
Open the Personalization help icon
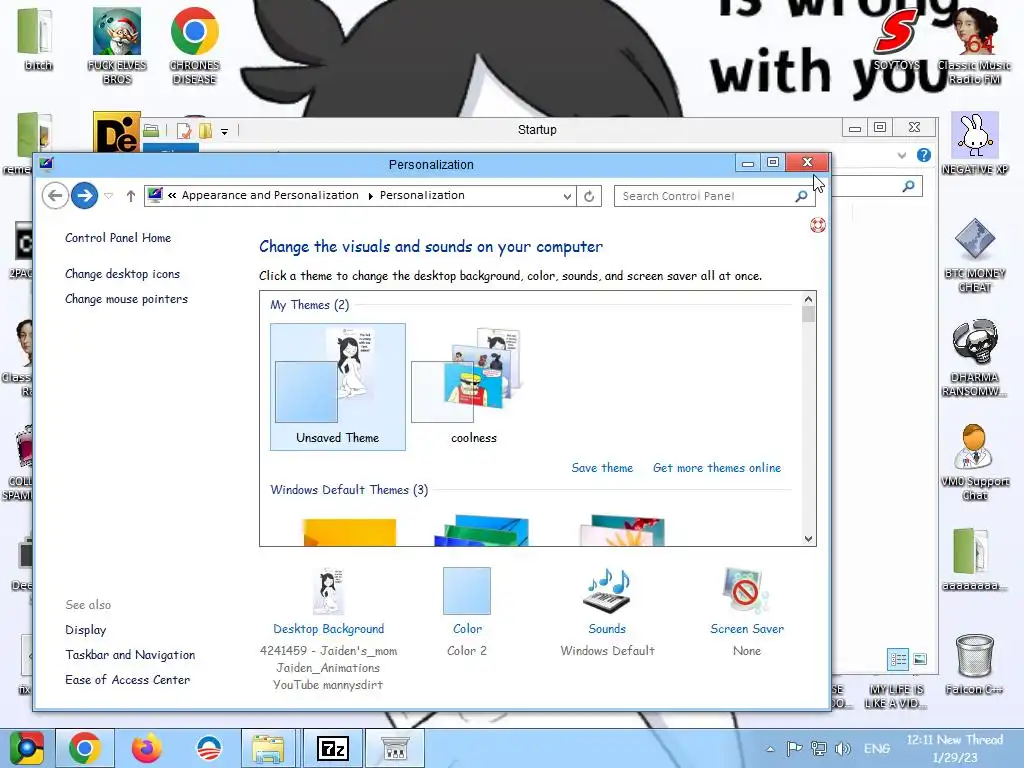click(x=818, y=225)
